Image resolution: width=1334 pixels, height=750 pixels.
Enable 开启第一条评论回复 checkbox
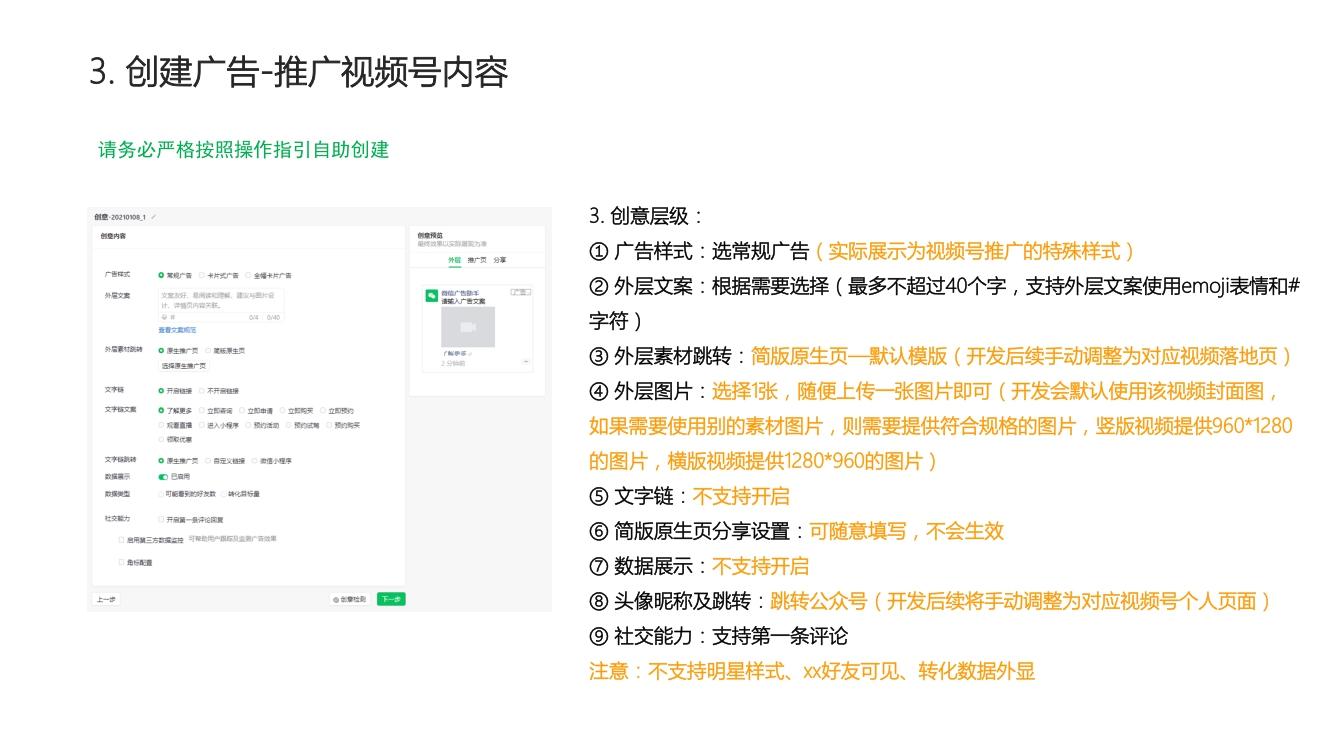[x=160, y=519]
